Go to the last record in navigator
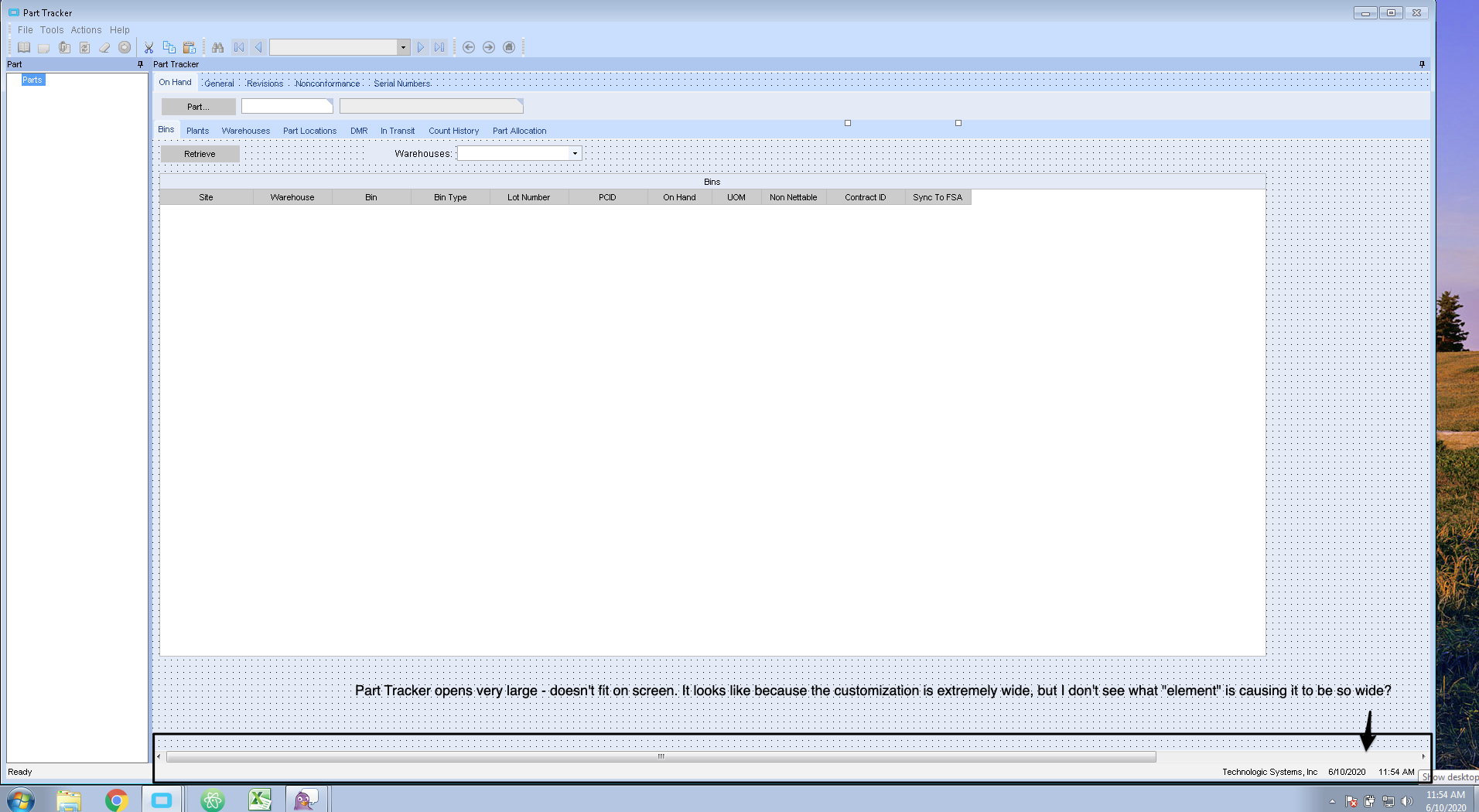This screenshot has width=1479, height=812. 439,47
